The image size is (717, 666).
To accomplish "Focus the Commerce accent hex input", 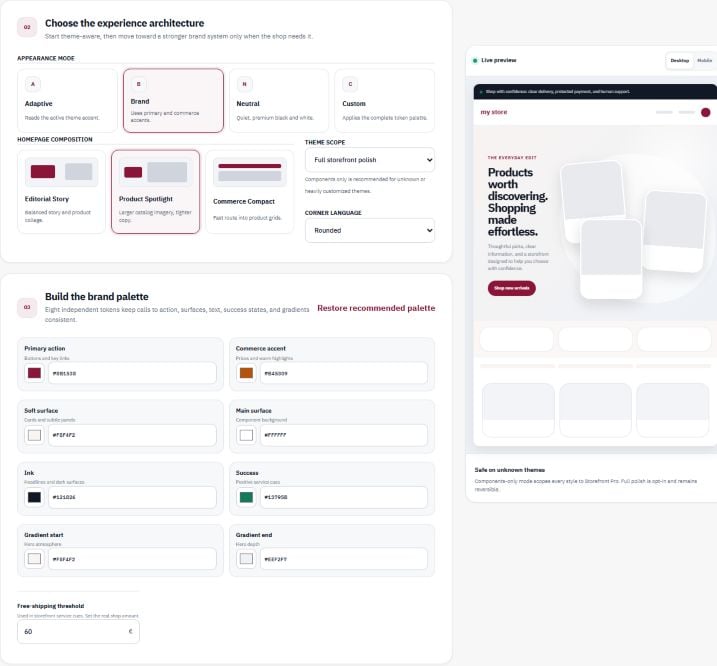I will [x=344, y=373].
